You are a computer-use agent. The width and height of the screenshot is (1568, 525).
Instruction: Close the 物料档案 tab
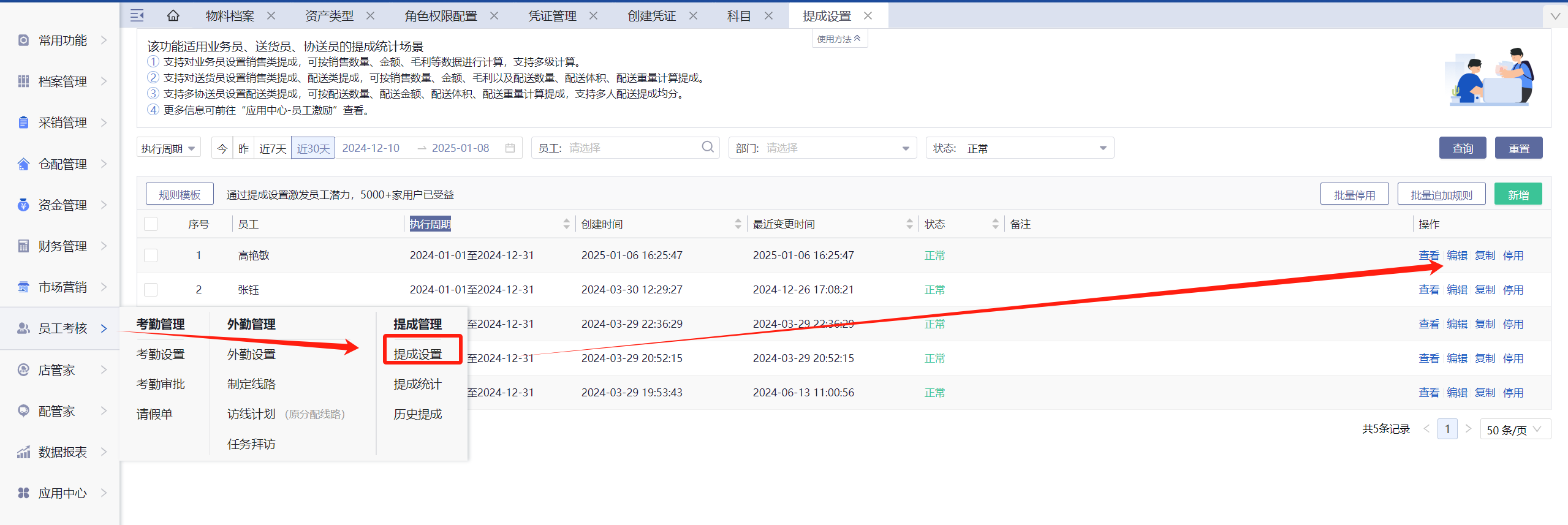point(271,16)
